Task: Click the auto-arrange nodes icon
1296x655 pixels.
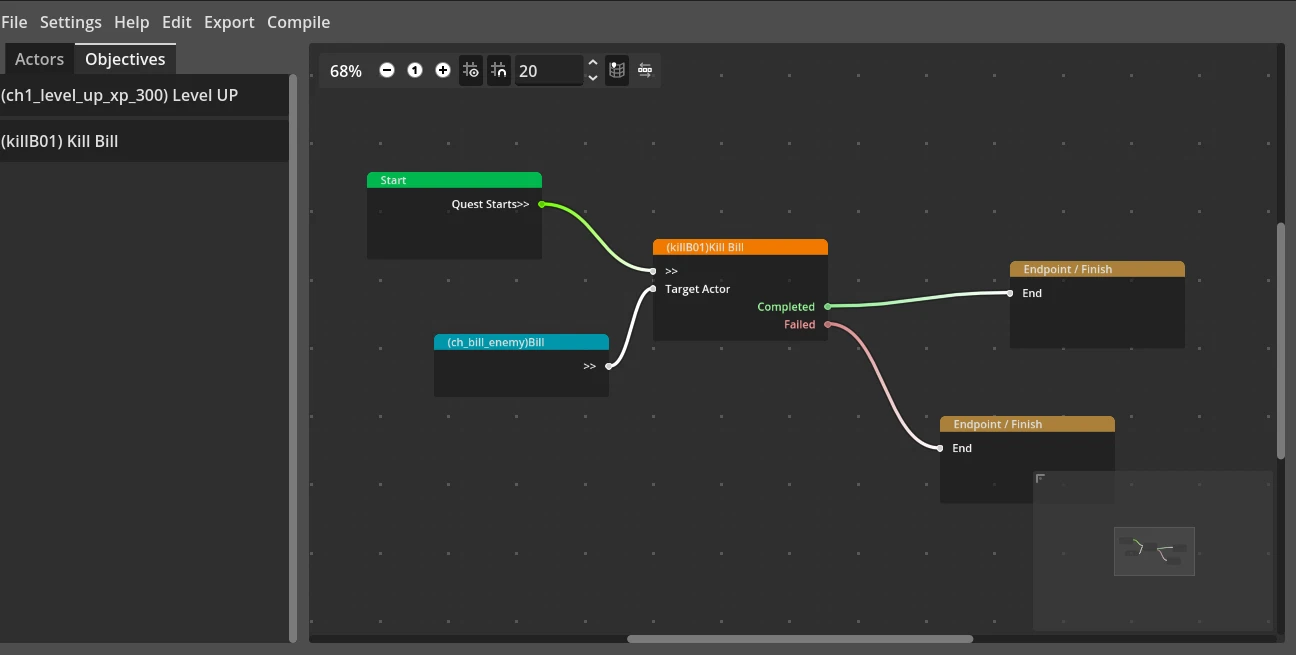Action: 645,70
